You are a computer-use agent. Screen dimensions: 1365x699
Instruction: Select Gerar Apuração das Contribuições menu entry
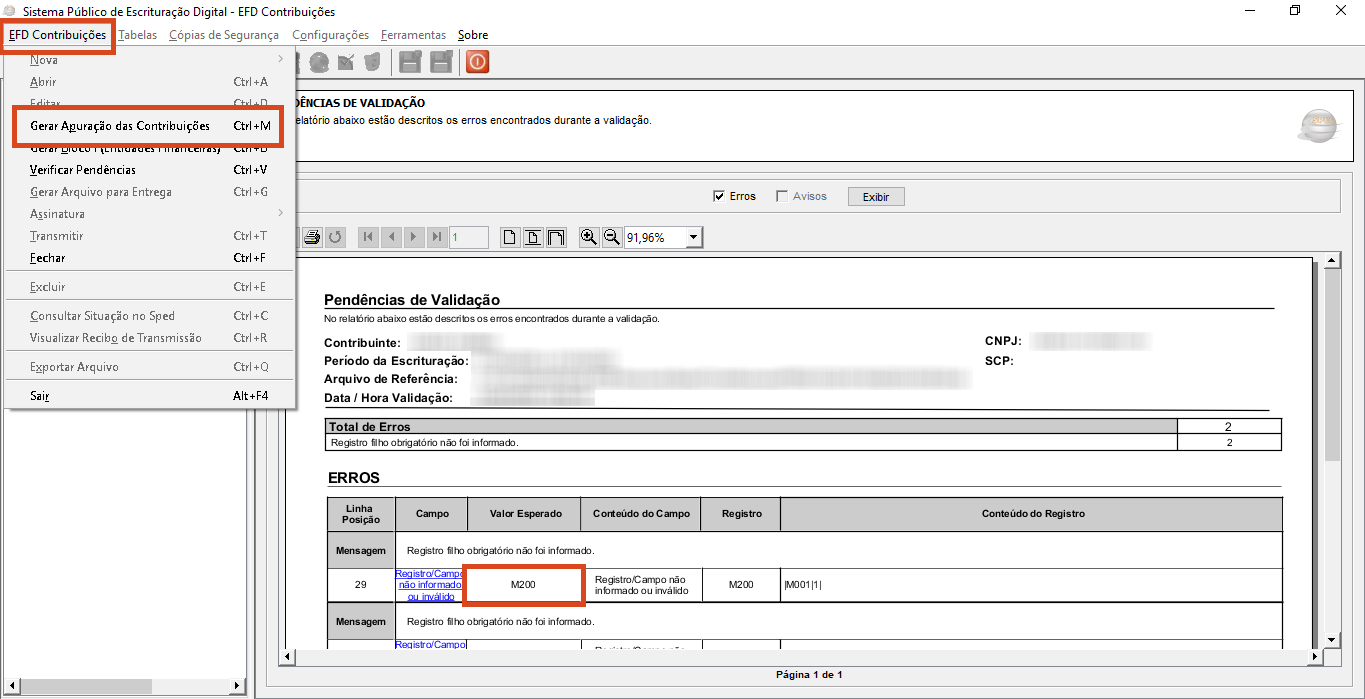(120, 126)
